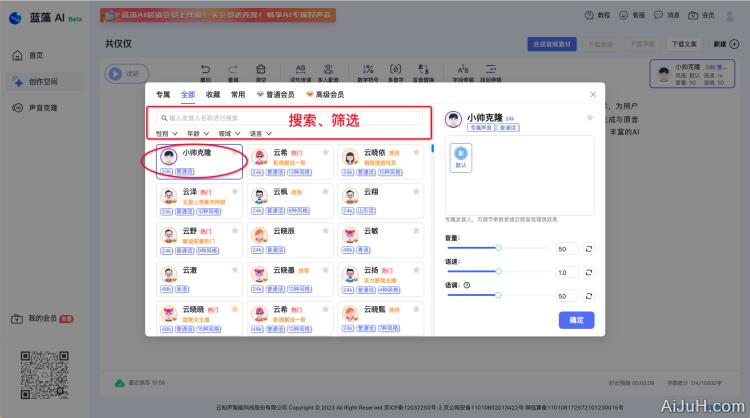Click the help icon next to 语调

pos(468,285)
